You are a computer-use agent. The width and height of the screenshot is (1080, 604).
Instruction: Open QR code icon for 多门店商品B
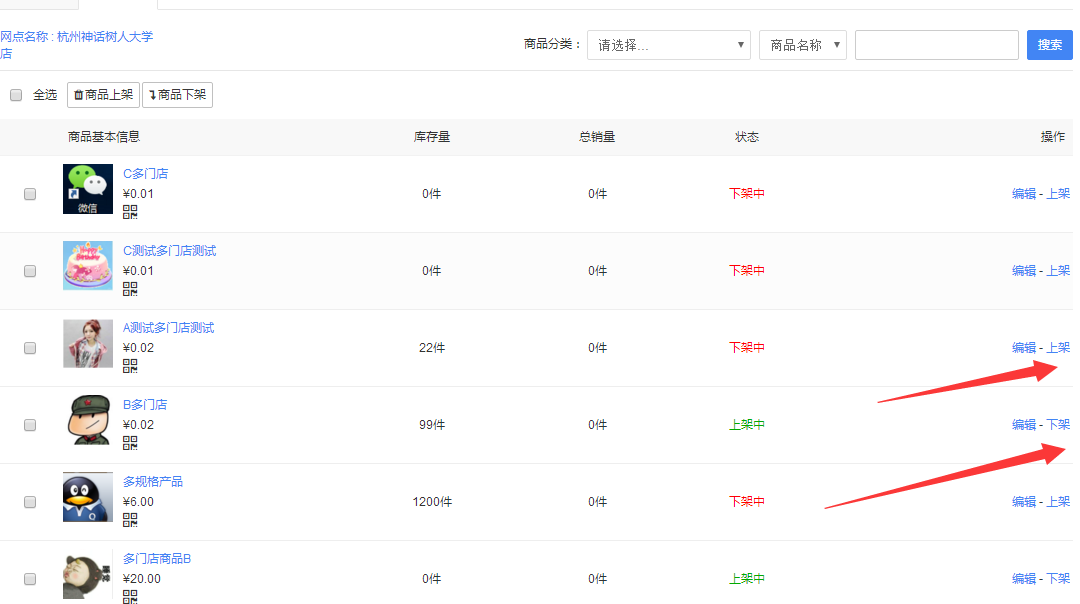(130, 596)
